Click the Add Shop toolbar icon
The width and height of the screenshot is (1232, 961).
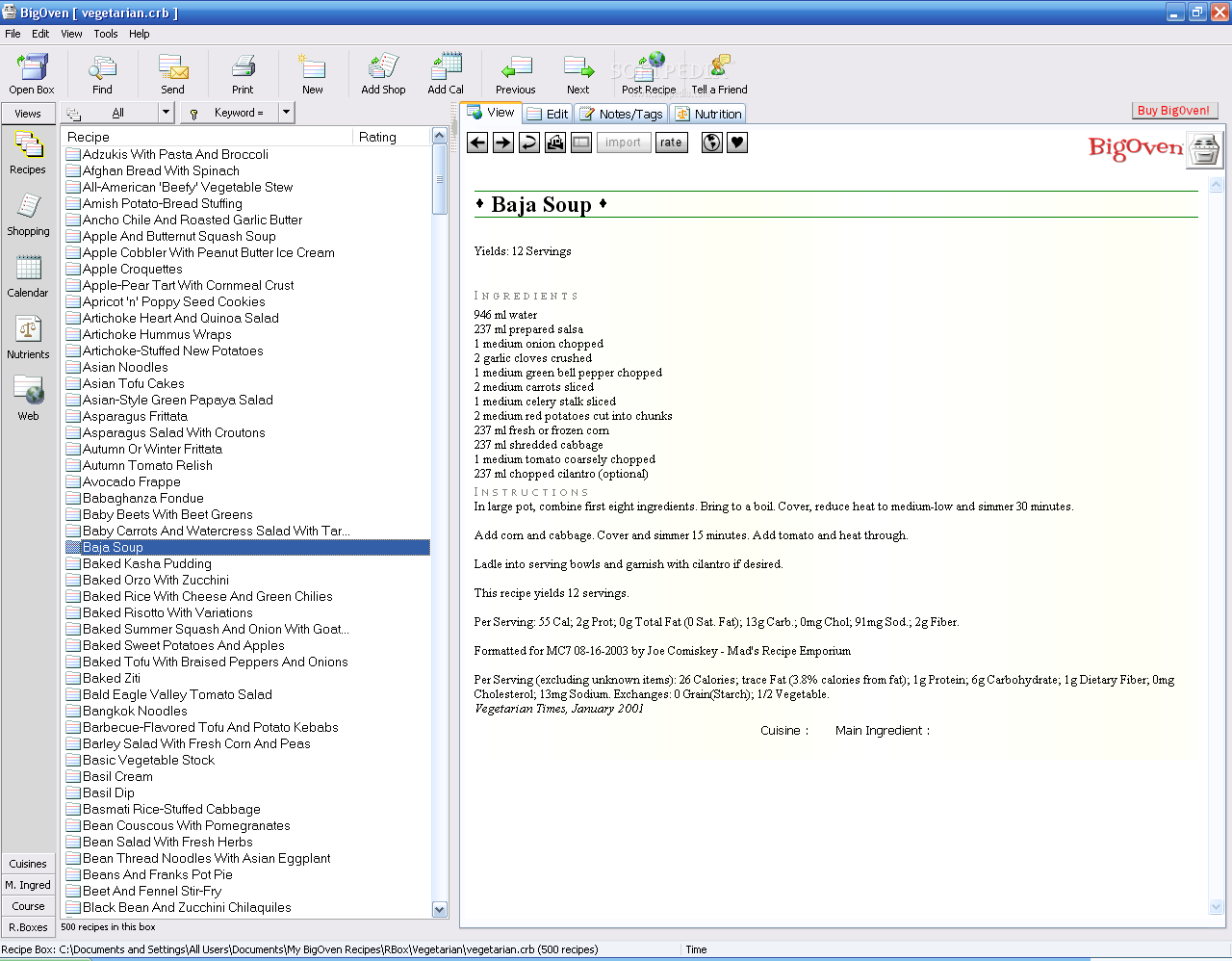[383, 73]
